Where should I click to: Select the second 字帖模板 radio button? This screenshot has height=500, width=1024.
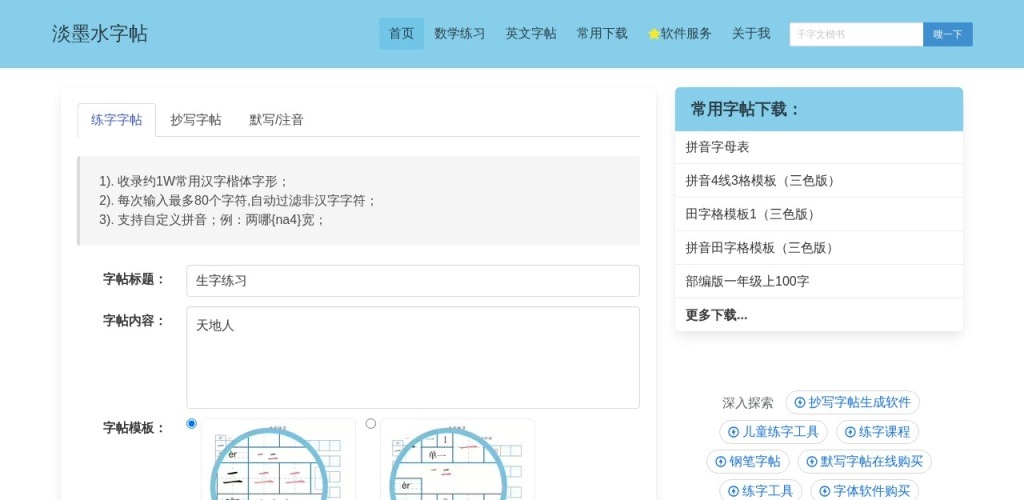click(371, 424)
